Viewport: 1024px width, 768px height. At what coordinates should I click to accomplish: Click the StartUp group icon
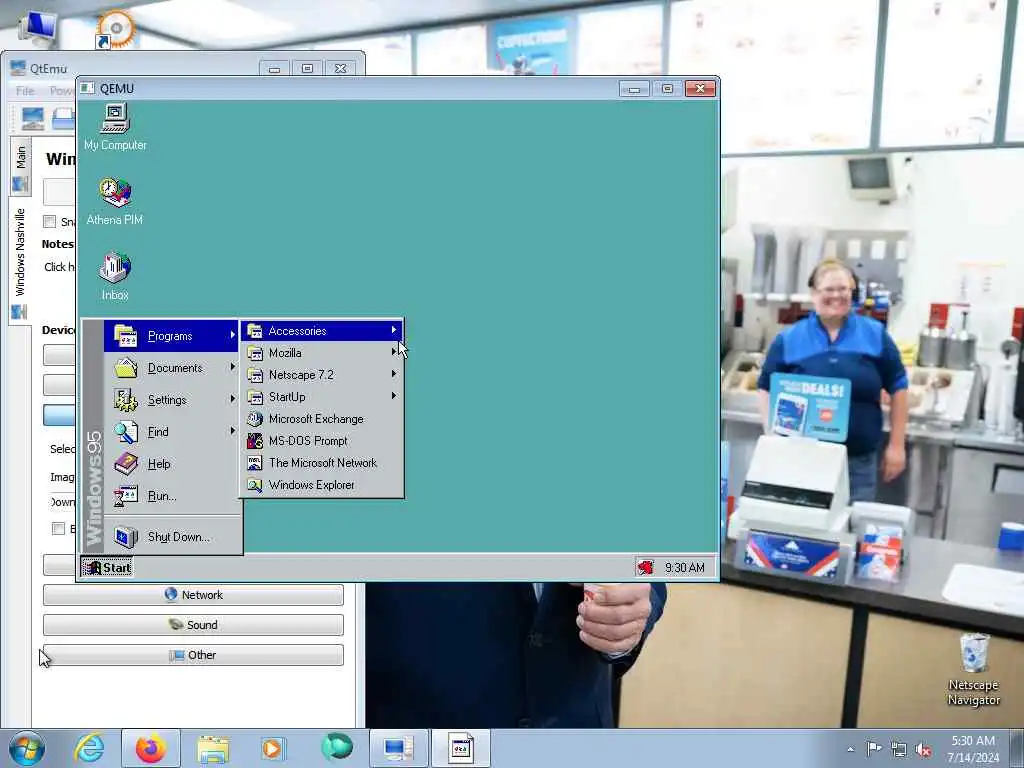click(255, 397)
